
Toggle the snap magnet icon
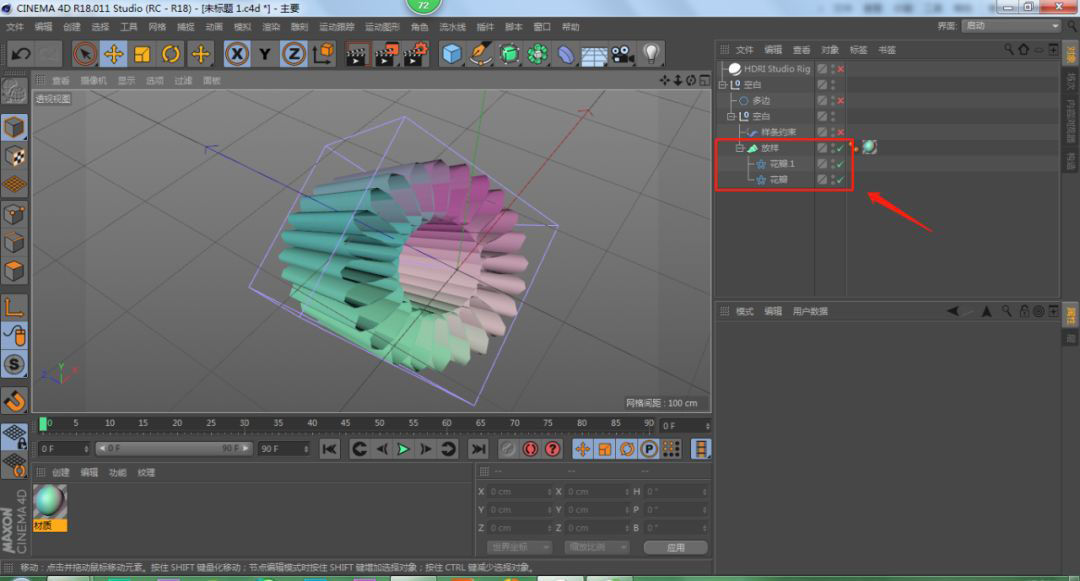coord(14,400)
